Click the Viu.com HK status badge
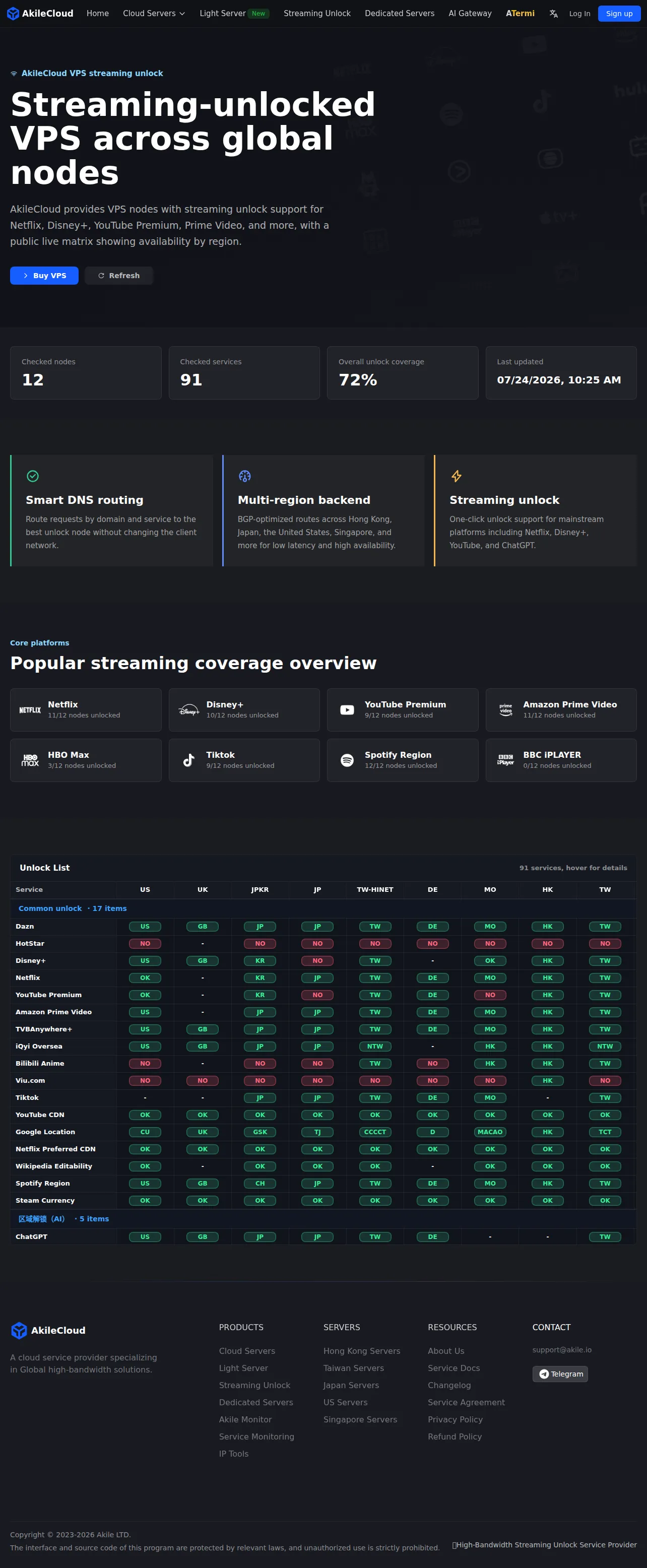647x1568 pixels. 548,1080
